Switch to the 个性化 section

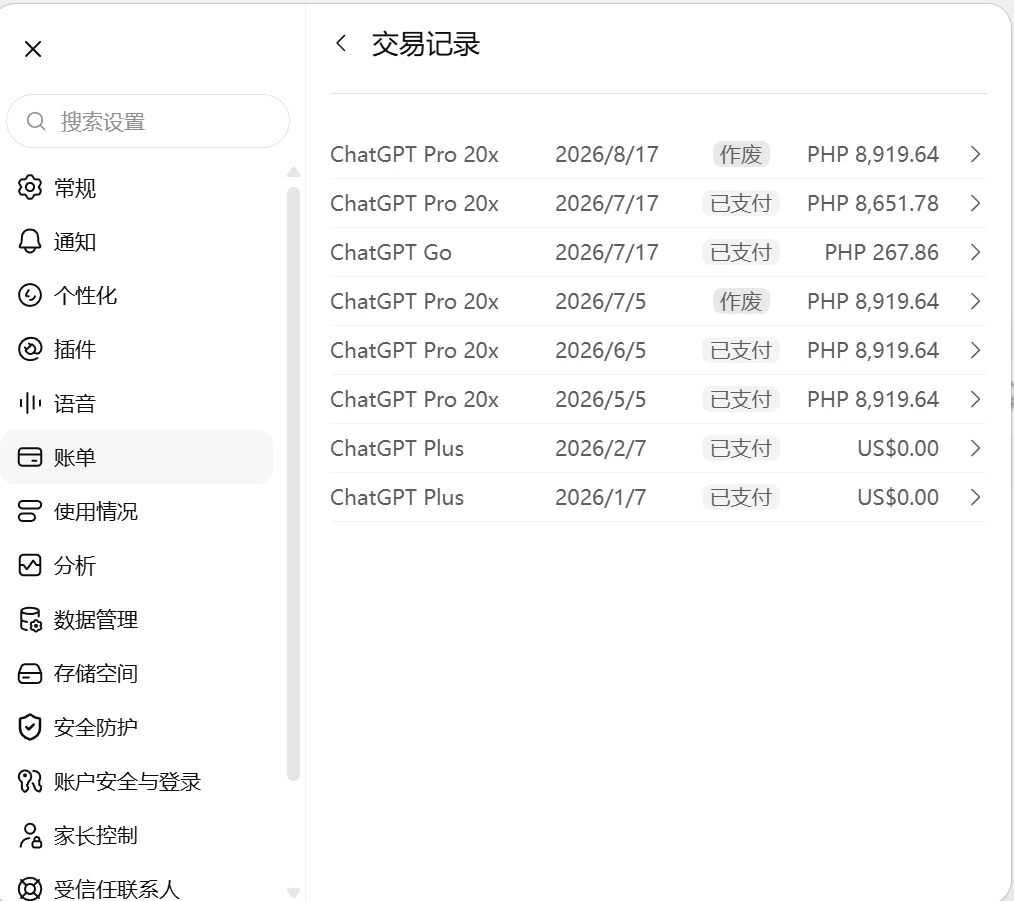point(136,296)
